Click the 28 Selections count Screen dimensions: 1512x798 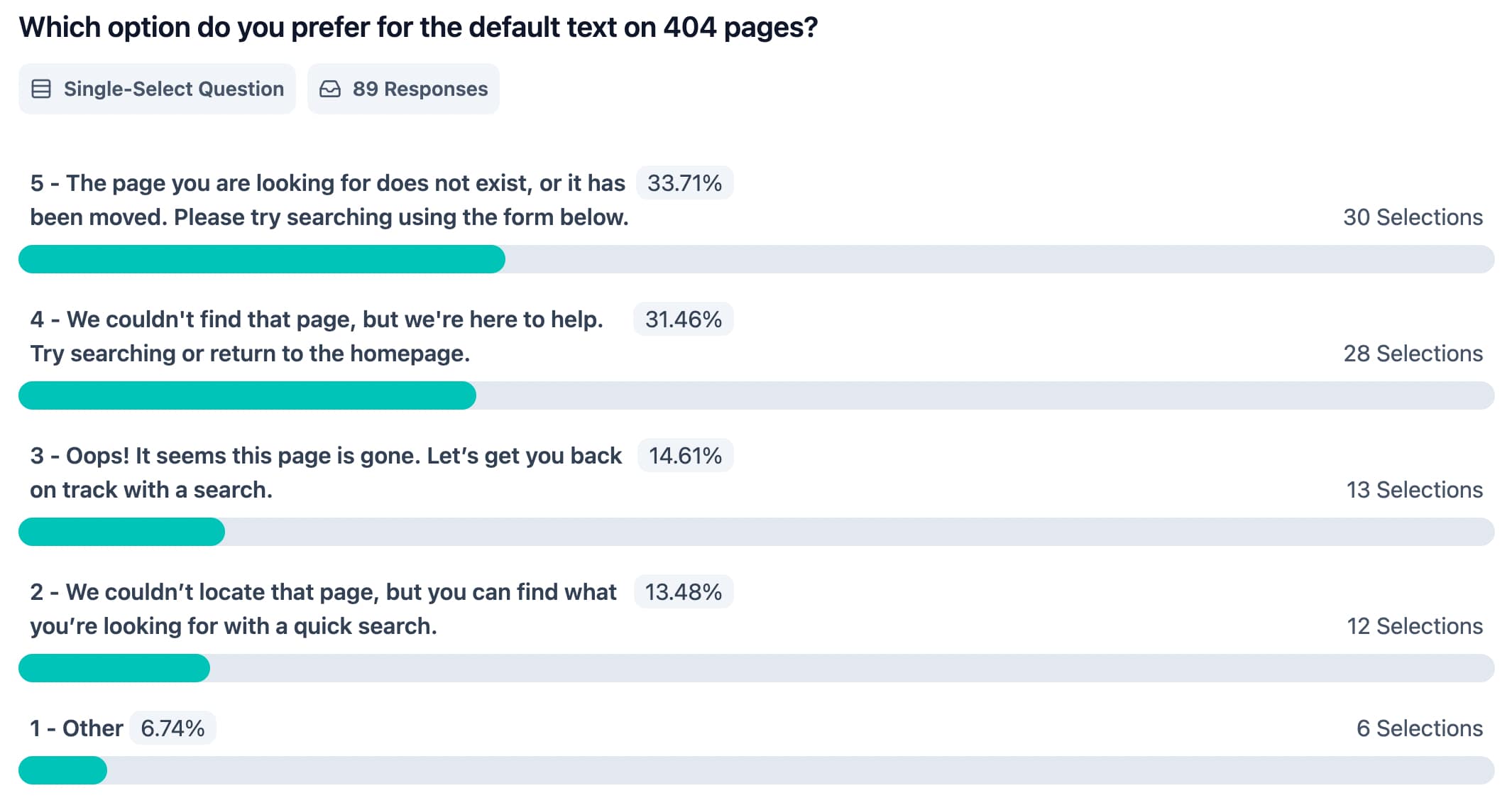pyautogui.click(x=1413, y=354)
